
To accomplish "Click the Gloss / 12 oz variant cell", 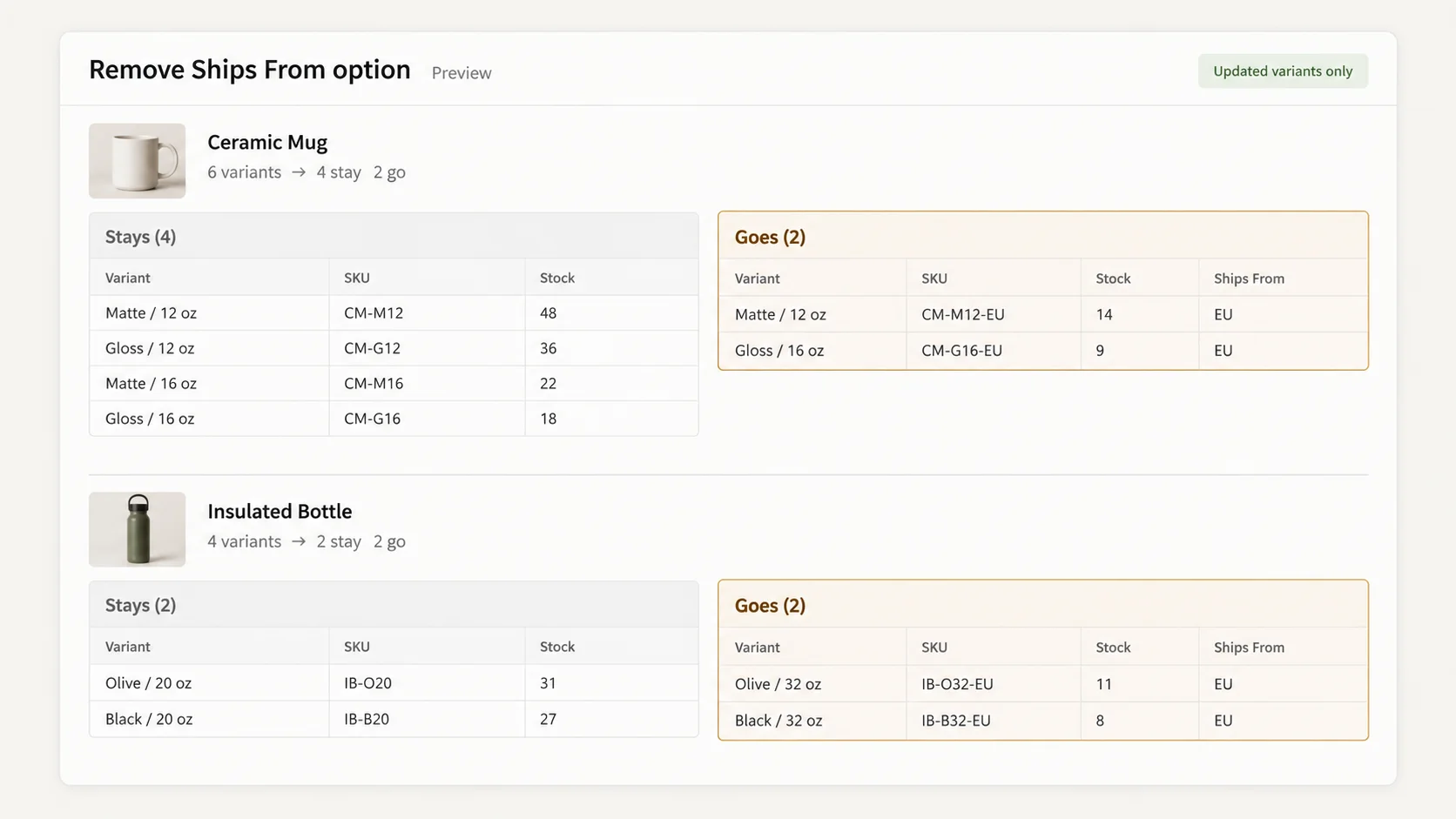I will (209, 348).
